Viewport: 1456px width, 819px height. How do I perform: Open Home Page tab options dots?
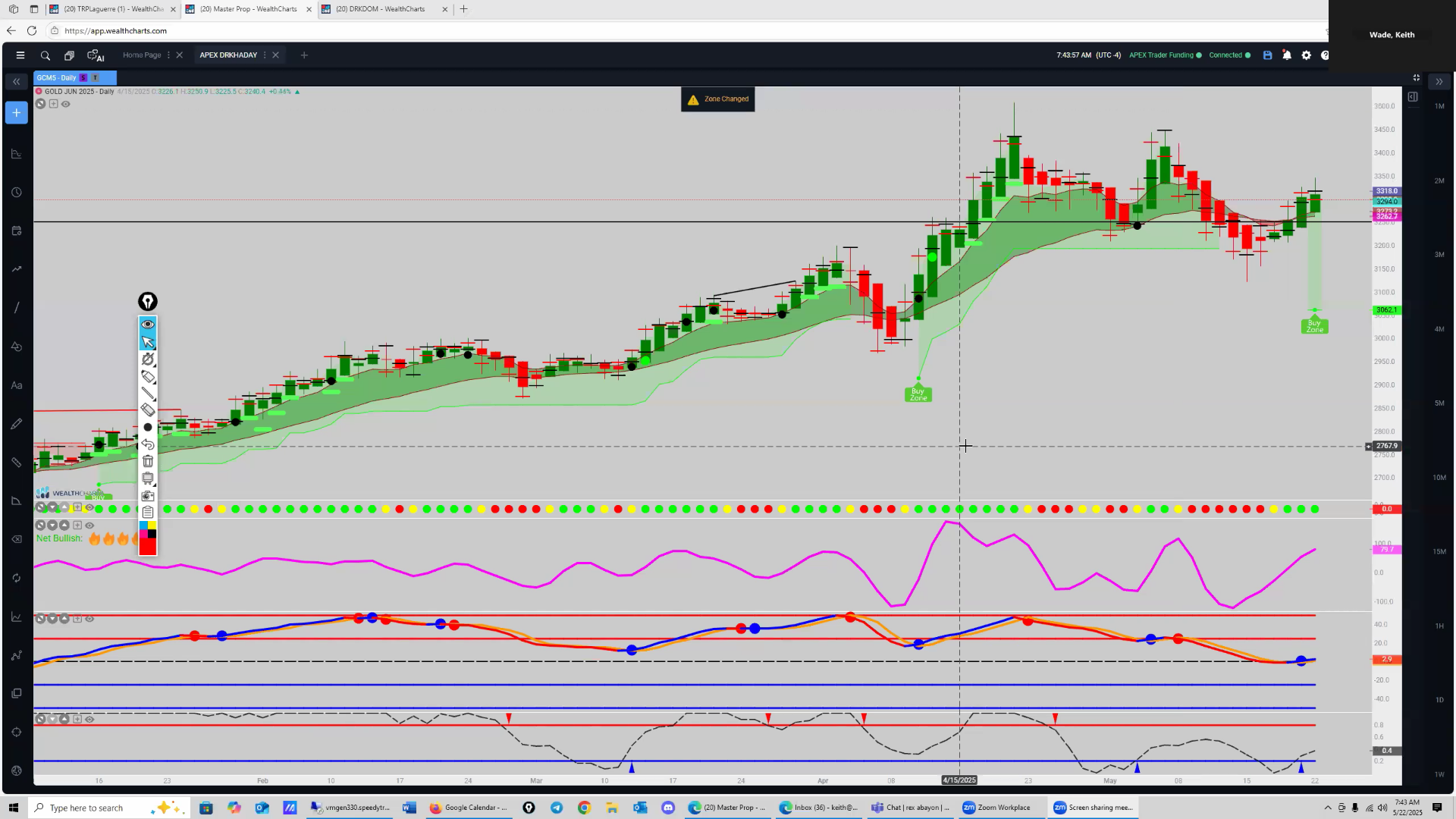(x=168, y=55)
